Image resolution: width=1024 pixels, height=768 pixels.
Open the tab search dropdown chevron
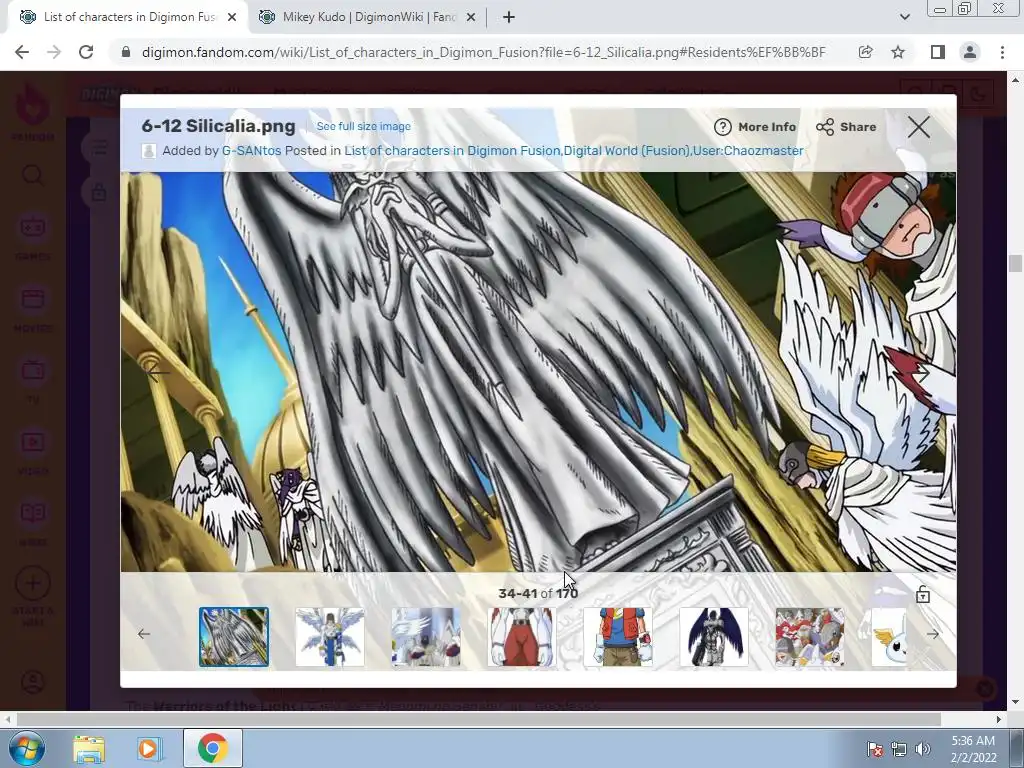[x=904, y=17]
